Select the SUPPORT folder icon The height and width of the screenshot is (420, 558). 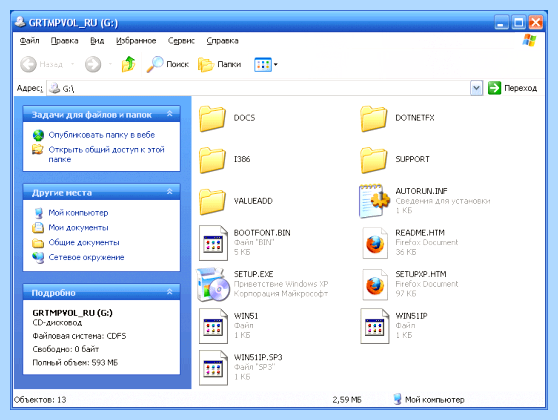pyautogui.click(x=374, y=160)
